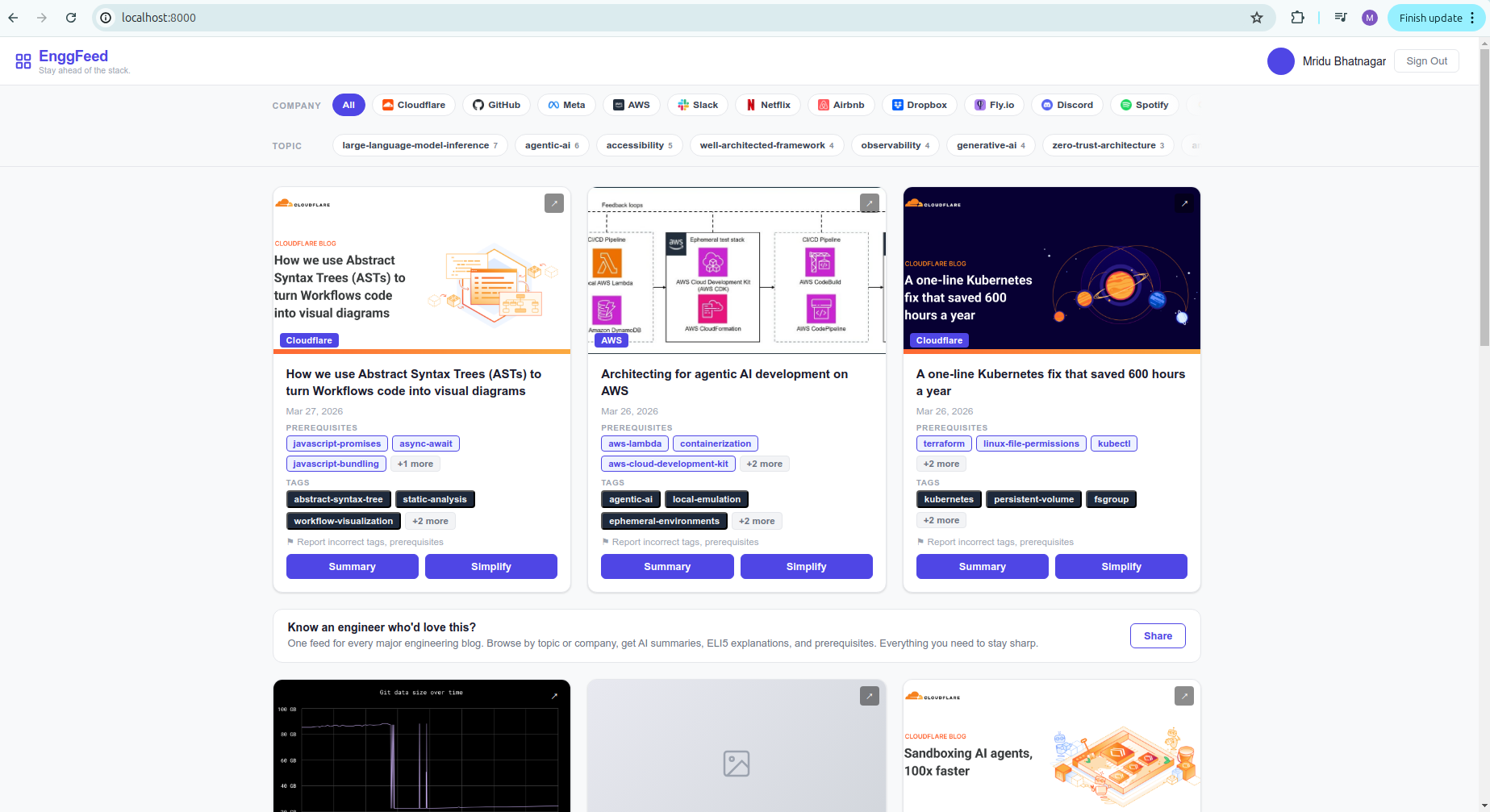
Task: Filter feed by Fly.io company
Action: [x=995, y=105]
